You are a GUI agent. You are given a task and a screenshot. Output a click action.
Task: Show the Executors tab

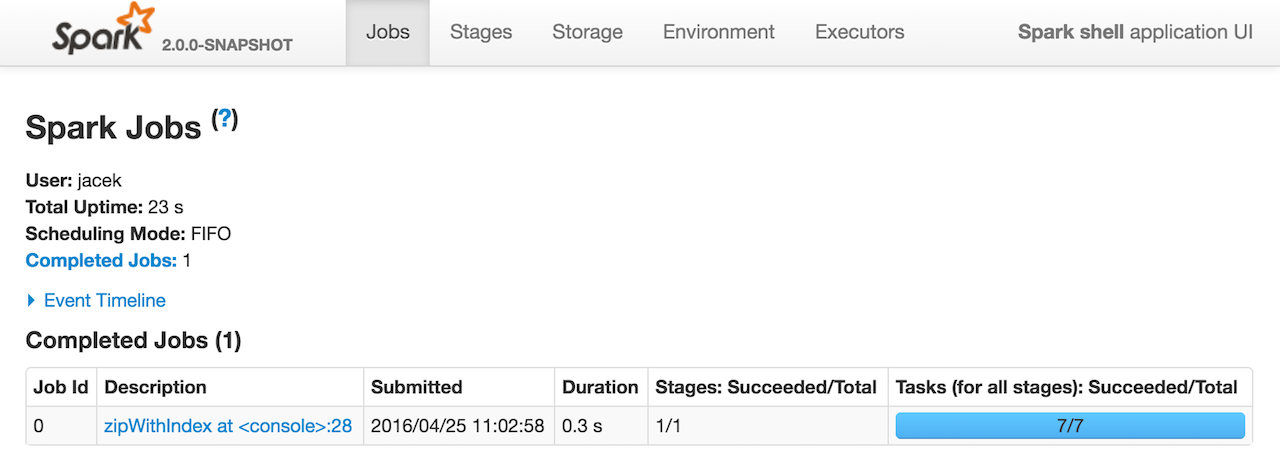[x=859, y=32]
